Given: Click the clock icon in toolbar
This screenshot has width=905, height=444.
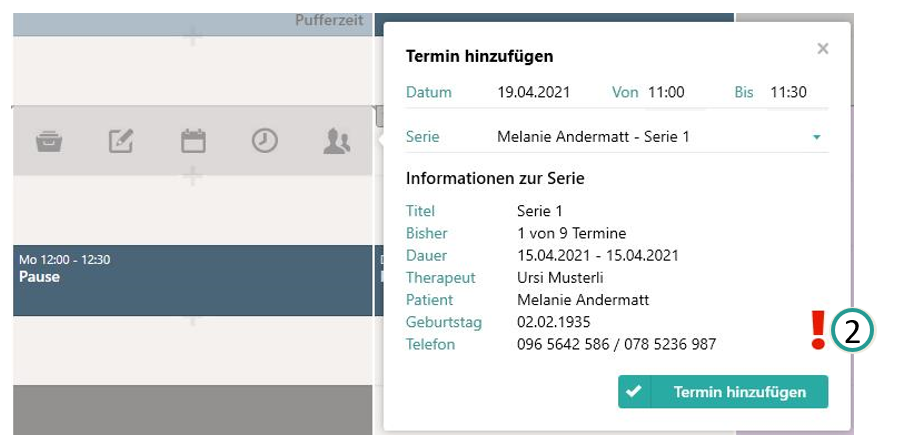Looking at the screenshot, I should 264,141.
